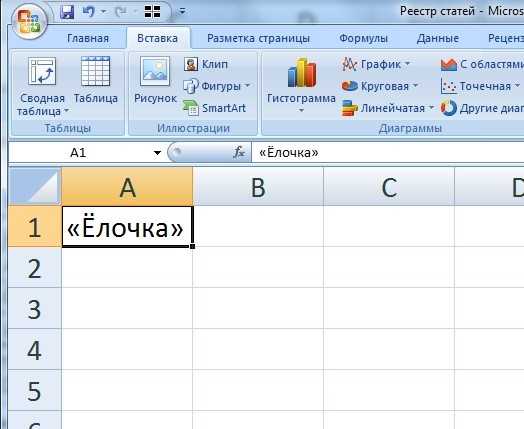Undo the last action
The image size is (524, 429).
89,12
